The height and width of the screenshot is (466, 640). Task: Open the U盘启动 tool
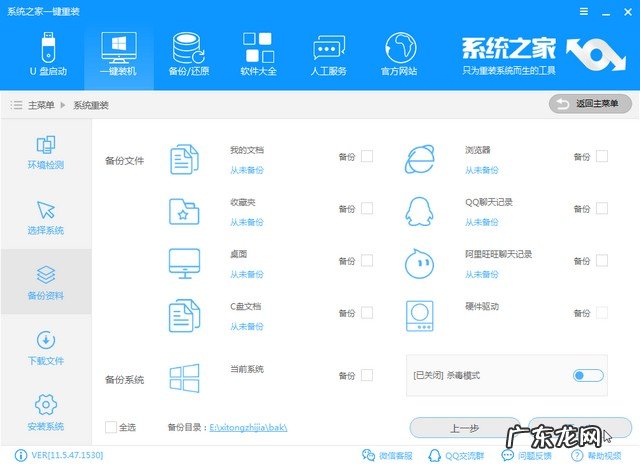[48, 55]
